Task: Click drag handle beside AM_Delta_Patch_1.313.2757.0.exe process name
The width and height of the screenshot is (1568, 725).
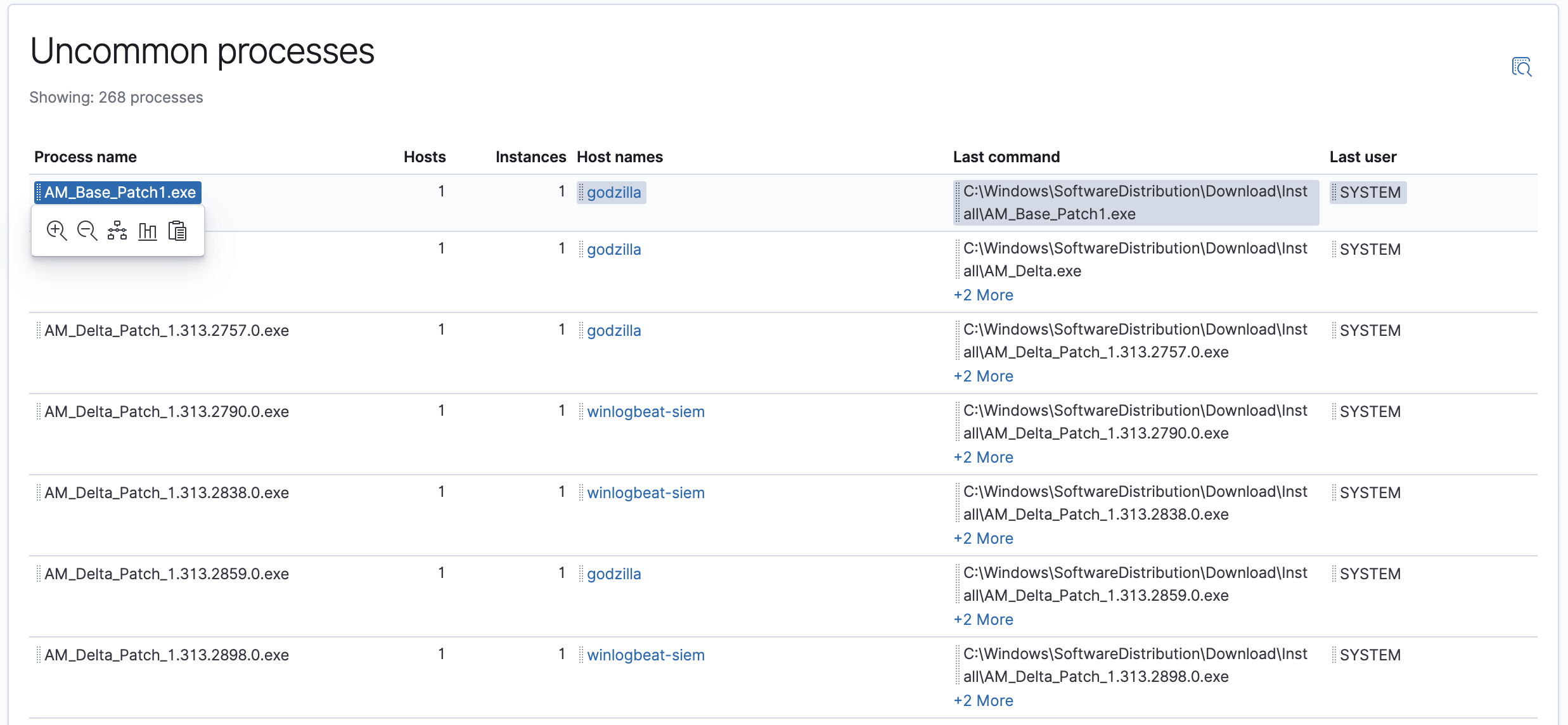Action: point(39,330)
